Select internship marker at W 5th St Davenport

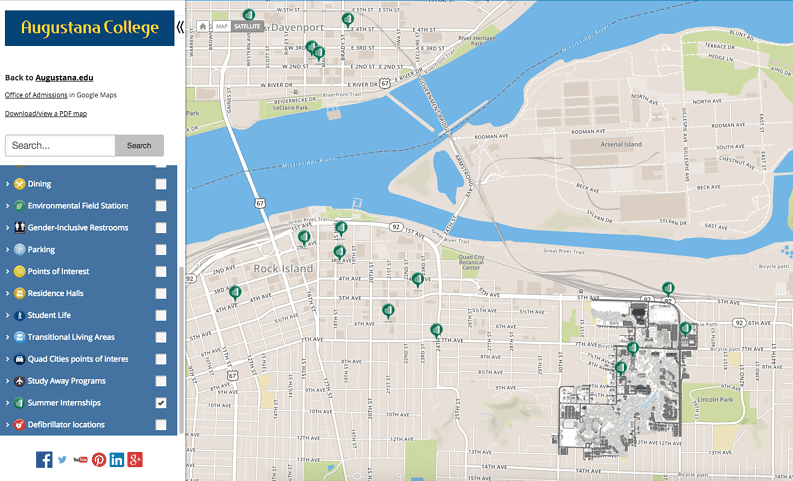coord(248,14)
